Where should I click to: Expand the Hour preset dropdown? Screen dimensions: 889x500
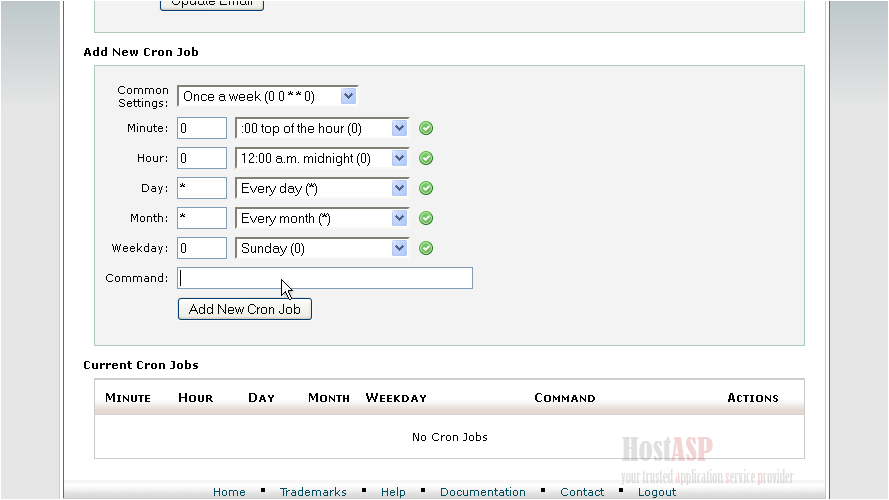pos(322,158)
